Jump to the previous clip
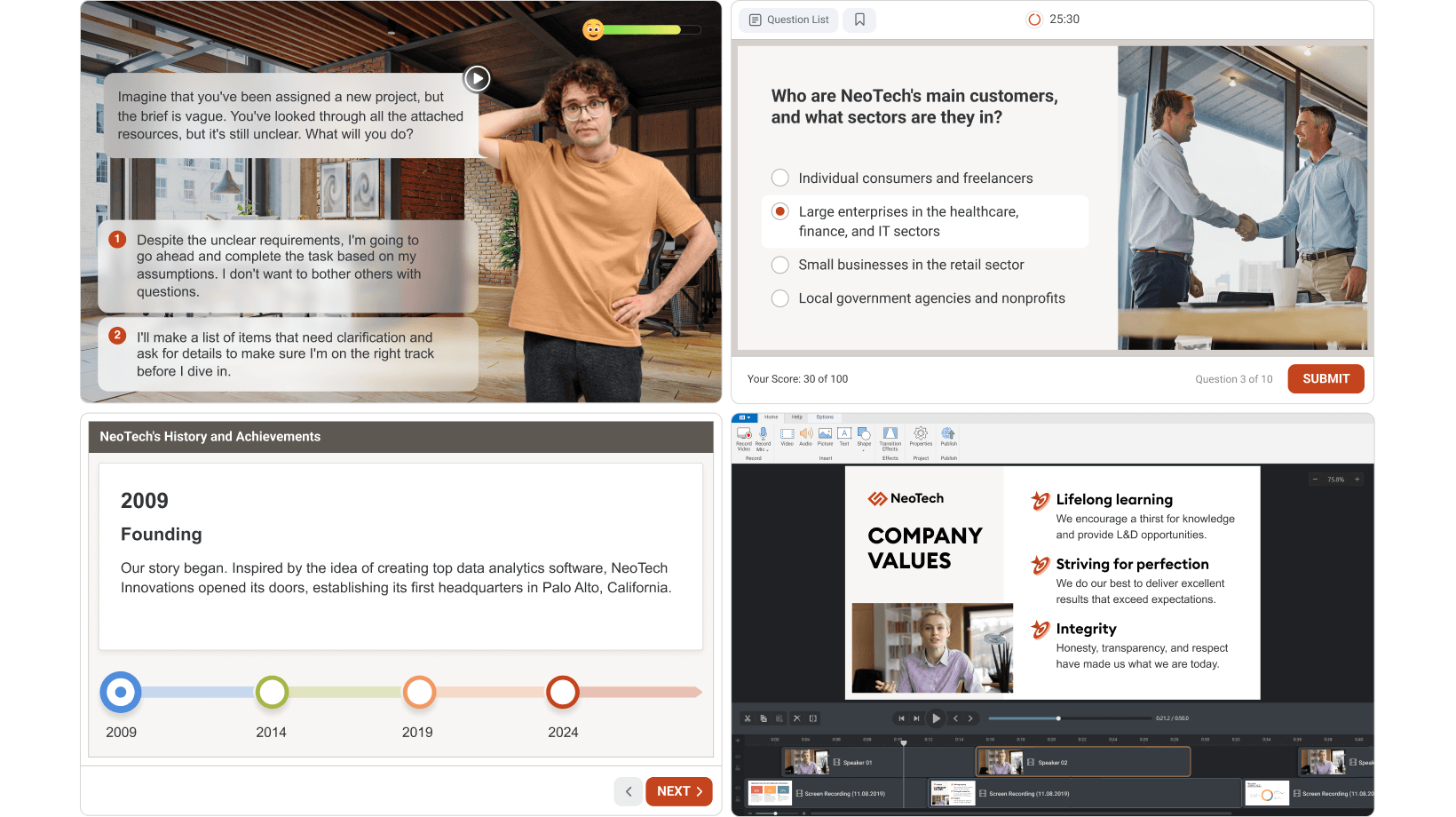1456x817 pixels. 901,718
